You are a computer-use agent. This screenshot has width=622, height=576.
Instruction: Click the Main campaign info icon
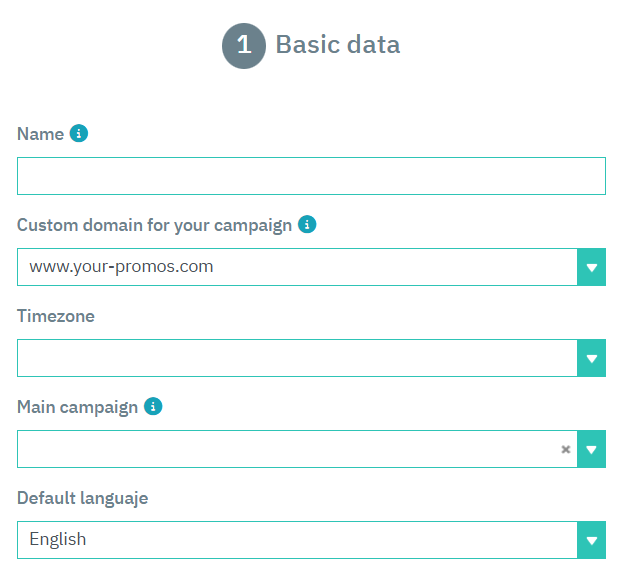pyautogui.click(x=153, y=406)
